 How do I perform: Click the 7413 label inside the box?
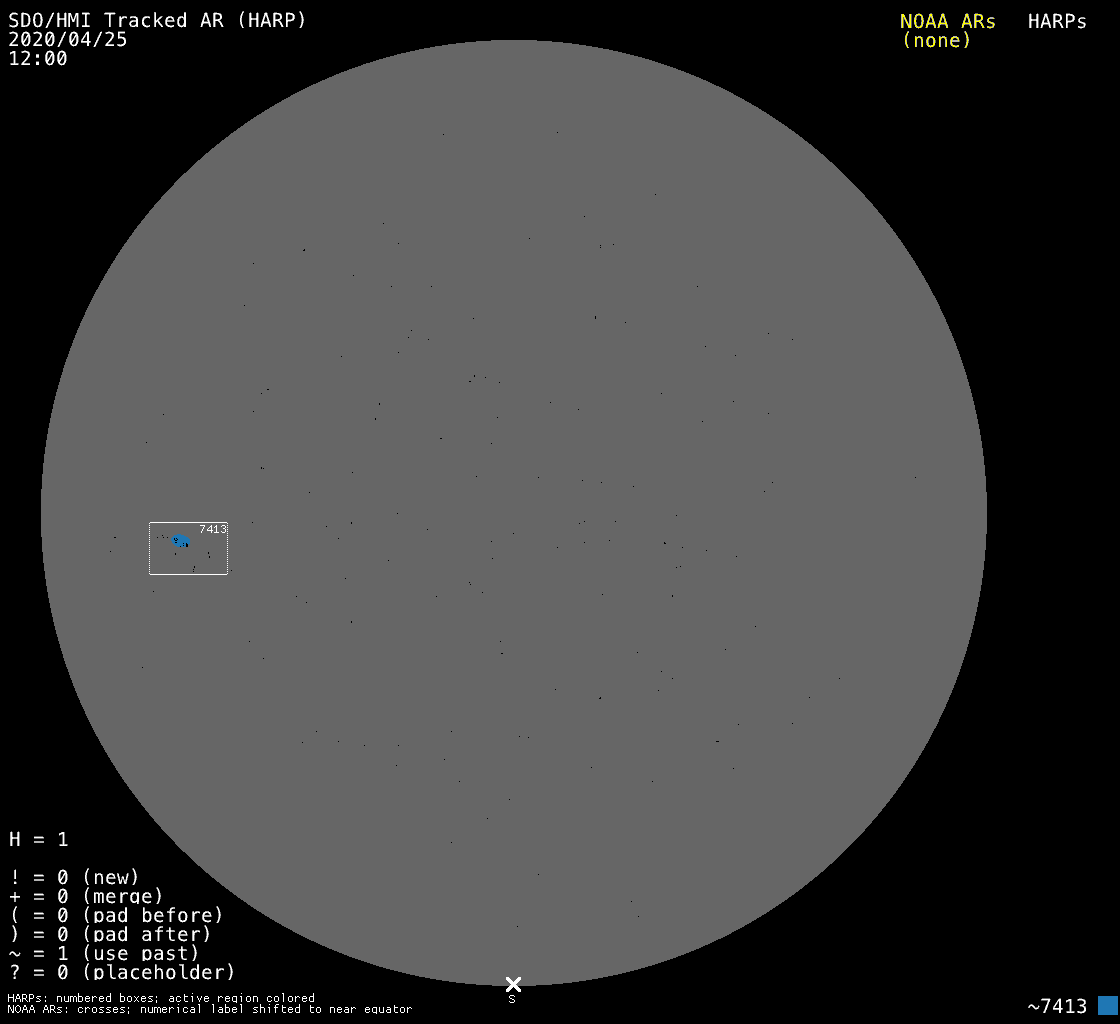[213, 529]
